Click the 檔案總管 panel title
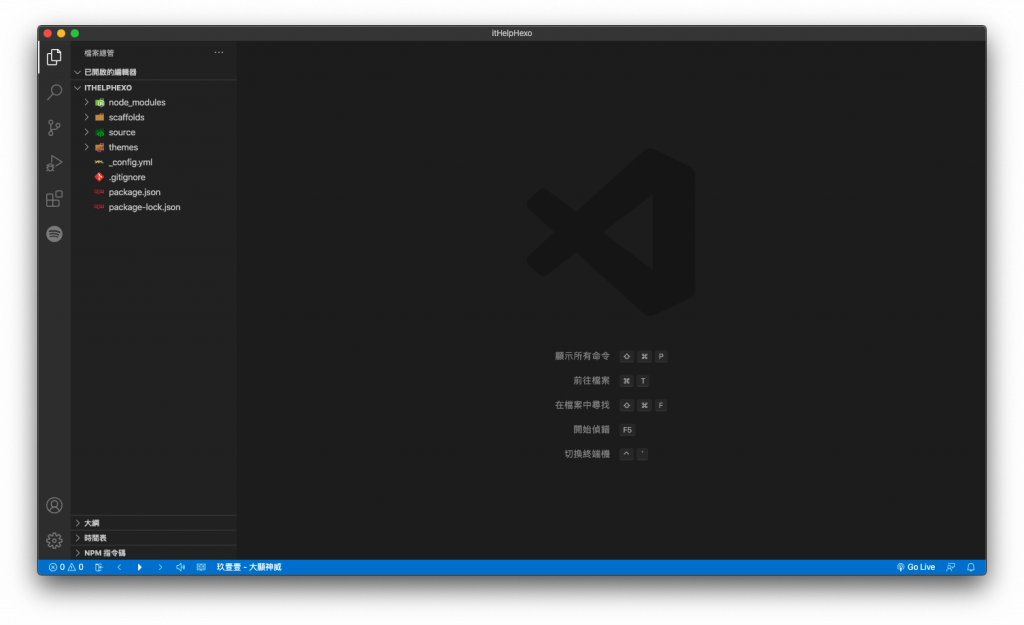Image resolution: width=1024 pixels, height=625 pixels. [x=99, y=53]
